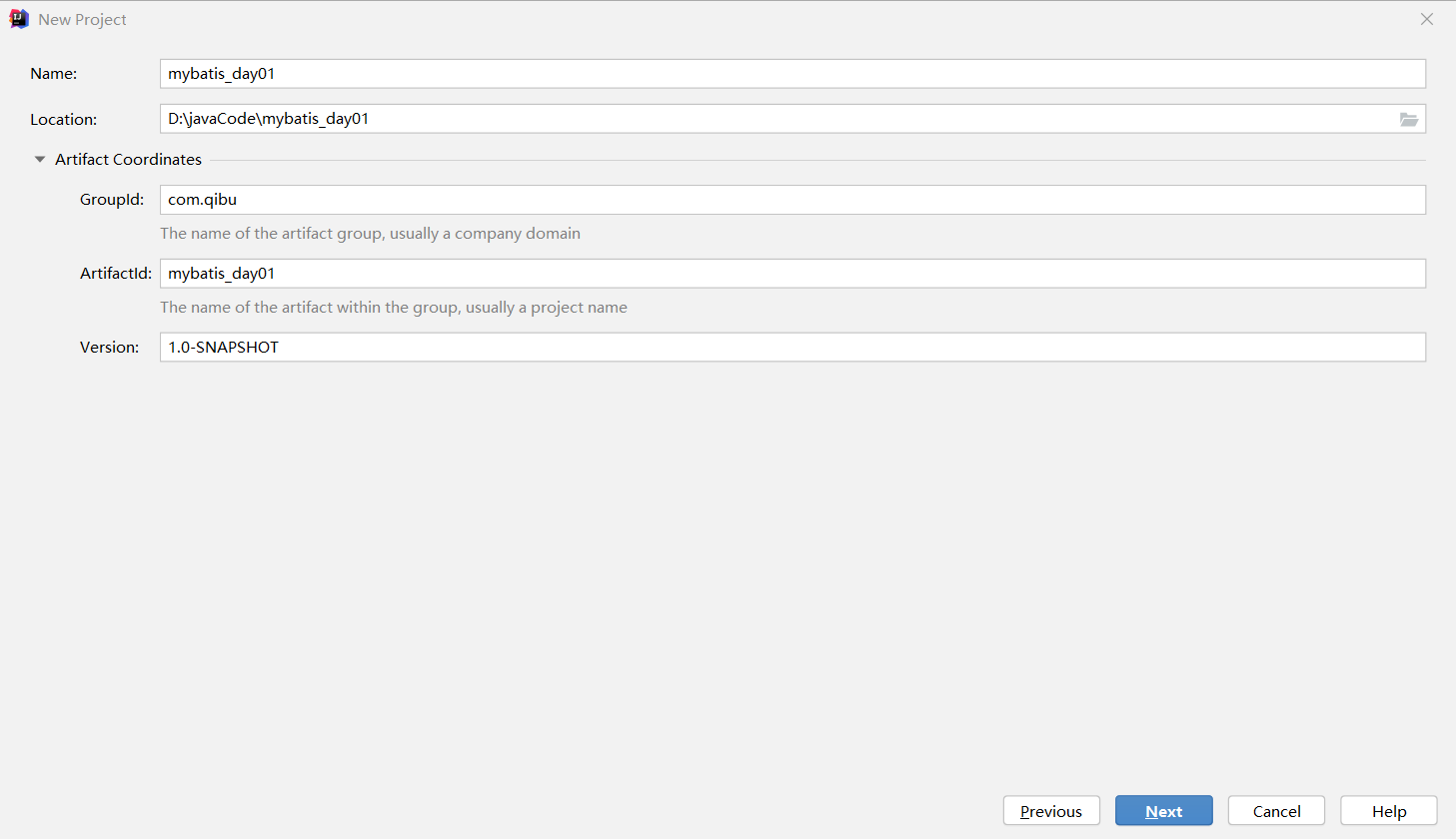Click the ArtifactId input field

pyautogui.click(x=792, y=274)
